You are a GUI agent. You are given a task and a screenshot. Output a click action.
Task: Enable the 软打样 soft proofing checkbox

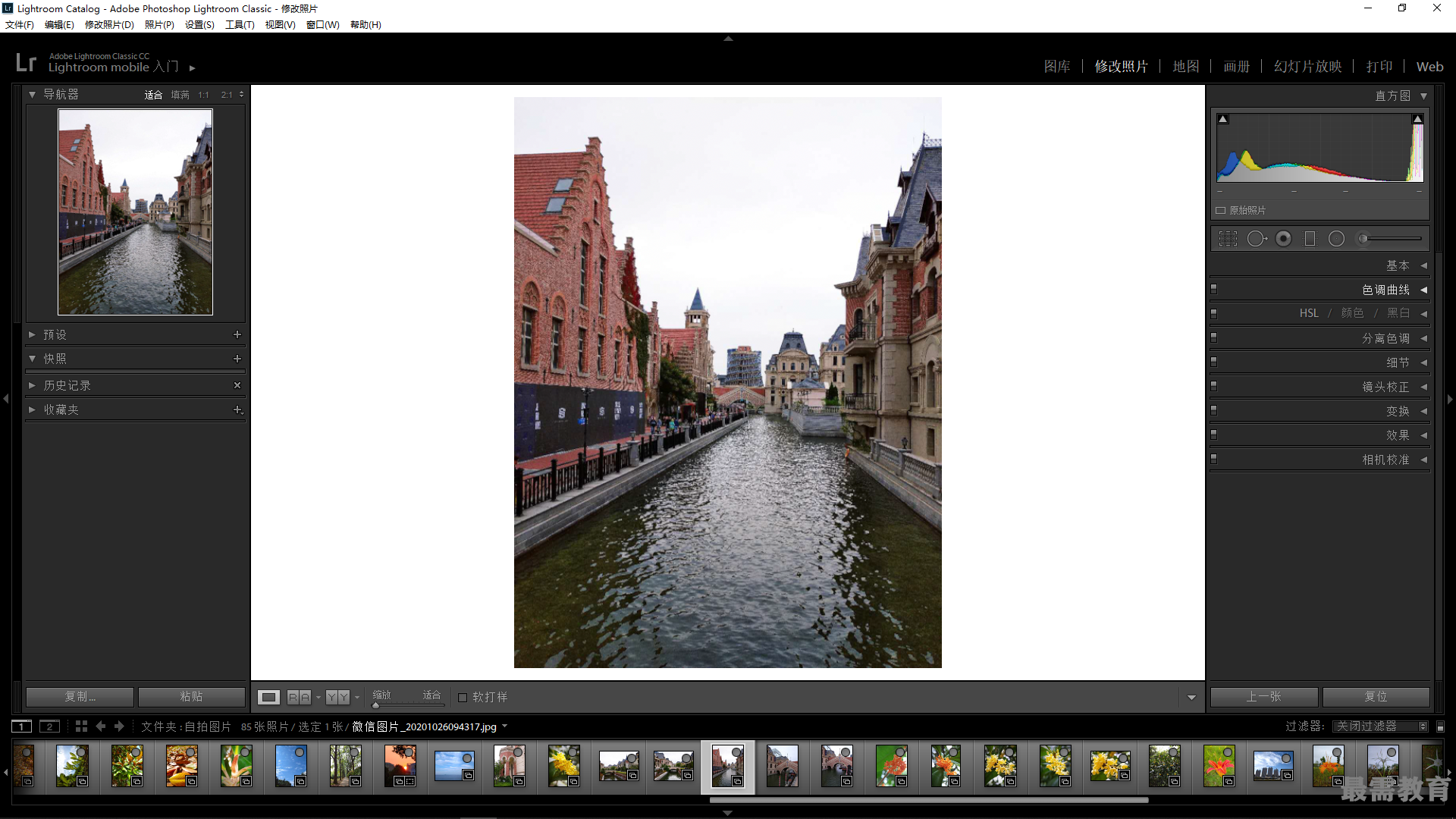[x=463, y=698]
